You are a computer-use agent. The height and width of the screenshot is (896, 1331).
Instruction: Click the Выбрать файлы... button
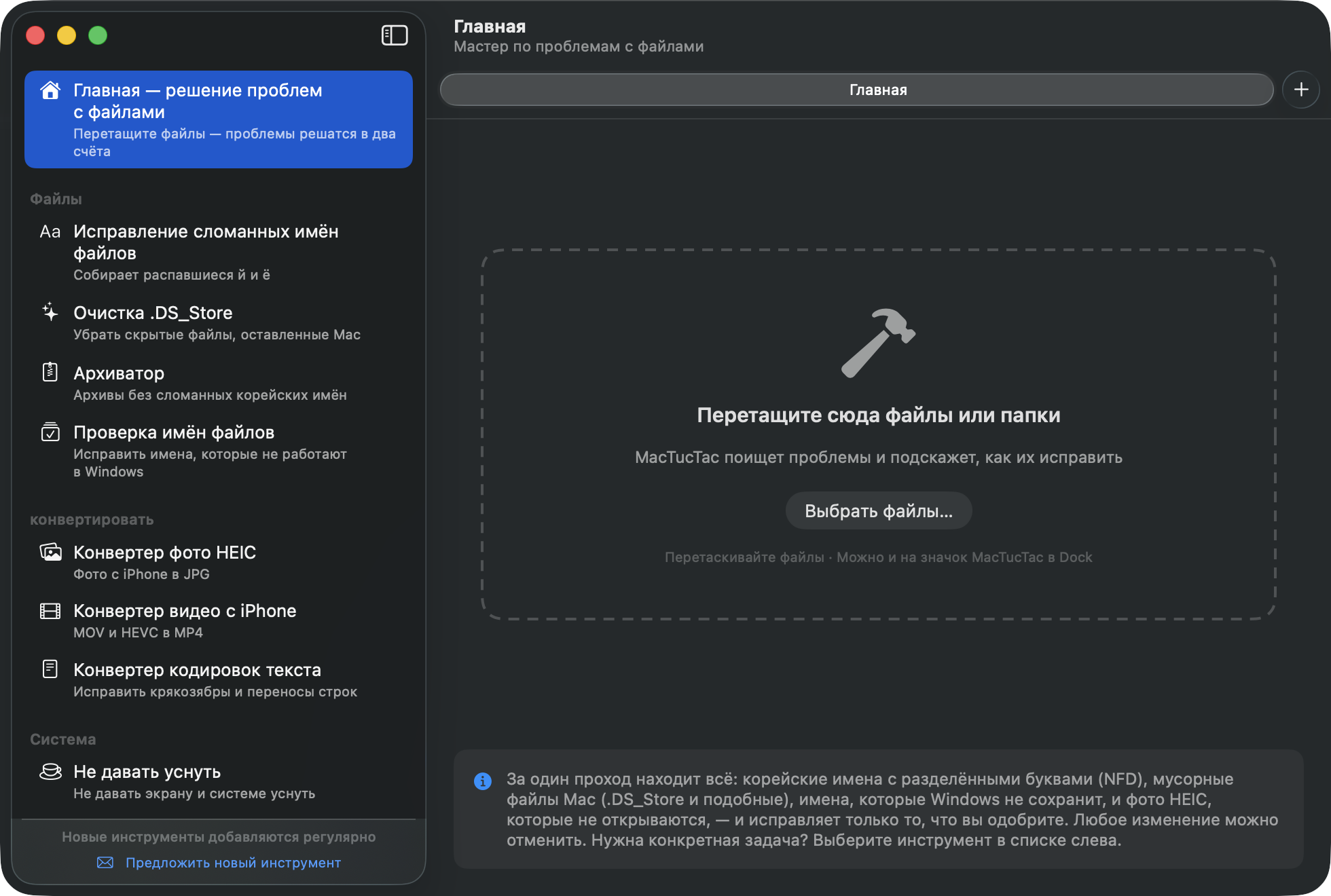click(879, 510)
